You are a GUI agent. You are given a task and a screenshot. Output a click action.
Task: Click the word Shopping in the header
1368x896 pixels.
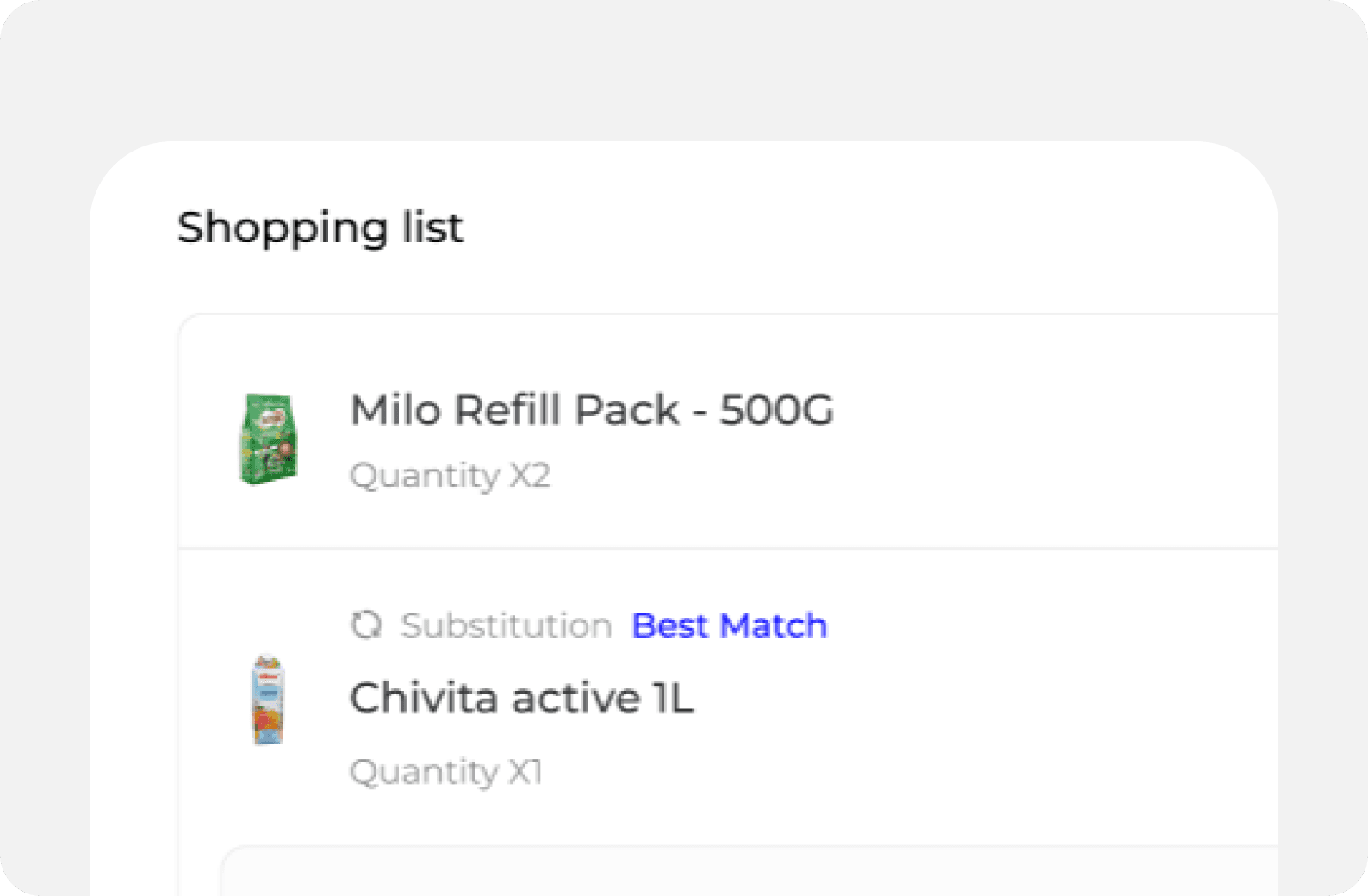point(283,228)
